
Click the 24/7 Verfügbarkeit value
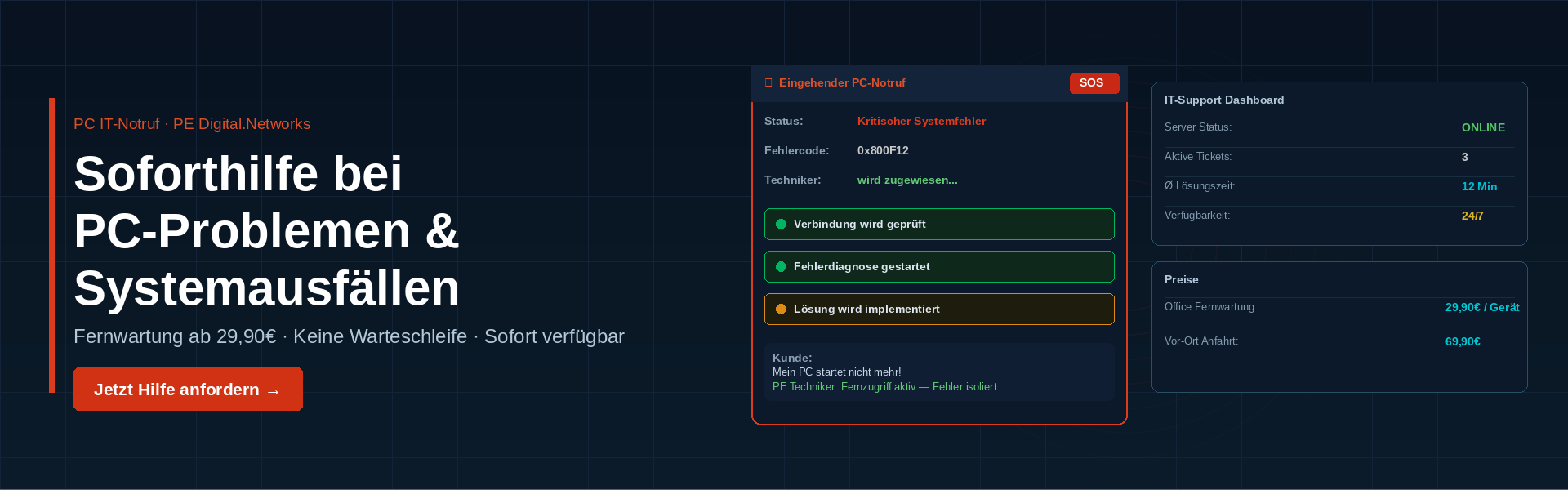pyautogui.click(x=1472, y=216)
